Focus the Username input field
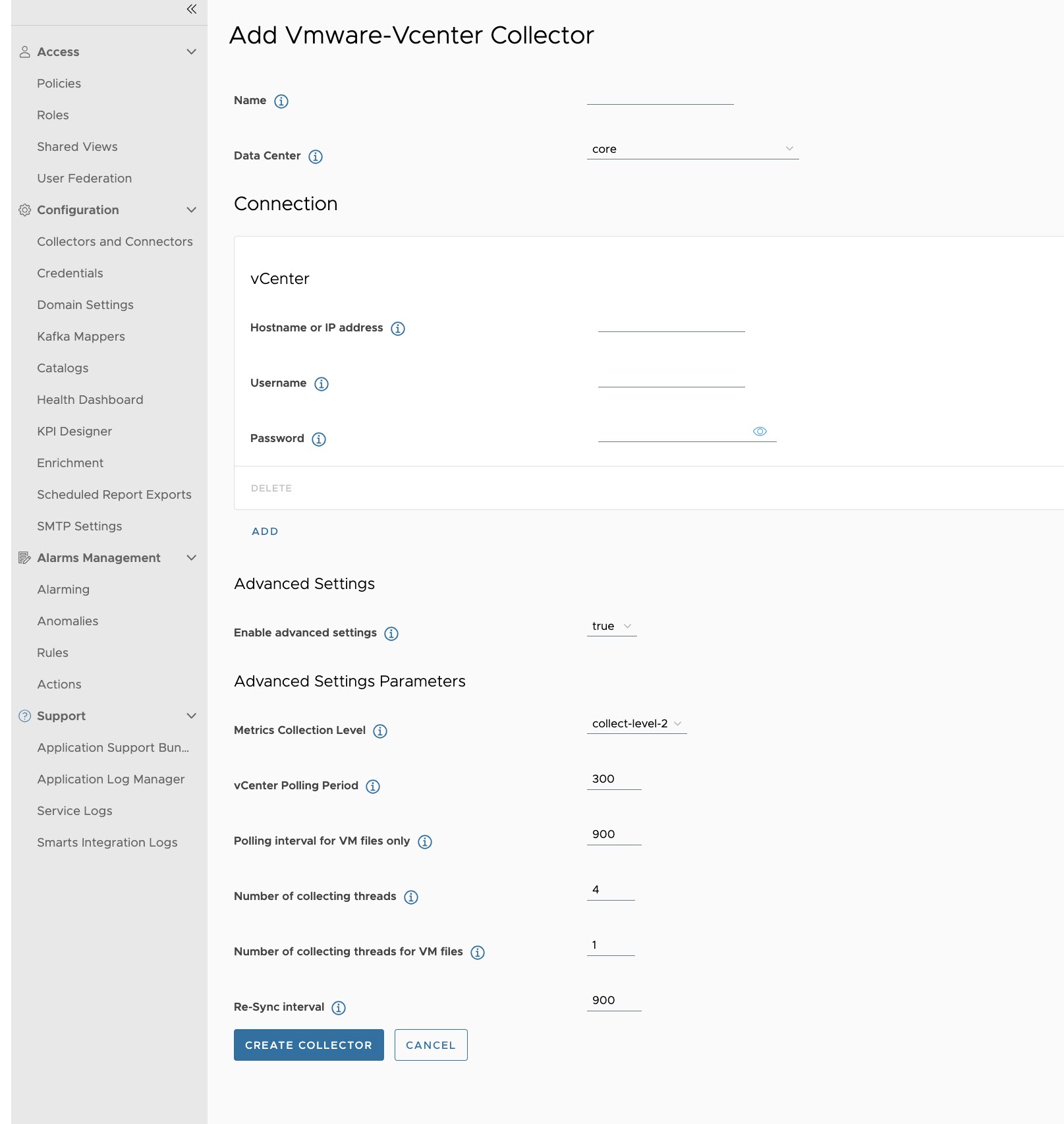Image resolution: width=1064 pixels, height=1124 pixels. [x=671, y=378]
